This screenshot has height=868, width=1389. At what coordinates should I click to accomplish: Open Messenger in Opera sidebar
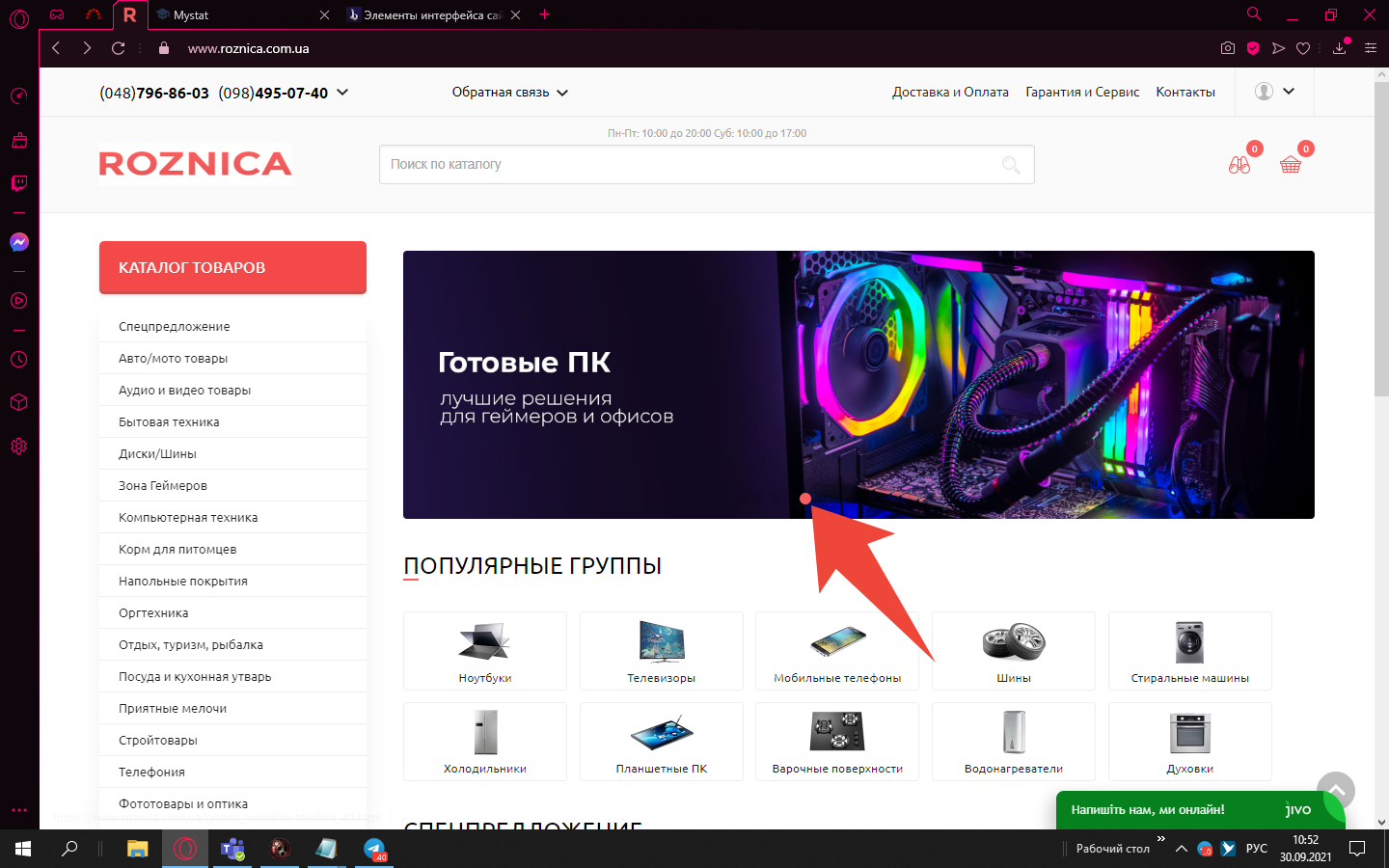pyautogui.click(x=19, y=242)
